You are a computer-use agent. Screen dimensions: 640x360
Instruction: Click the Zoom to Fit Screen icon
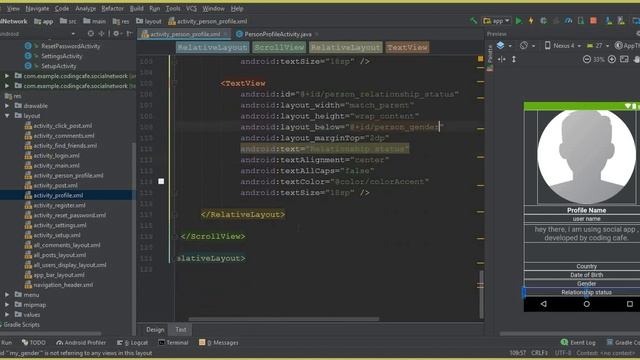(624, 59)
